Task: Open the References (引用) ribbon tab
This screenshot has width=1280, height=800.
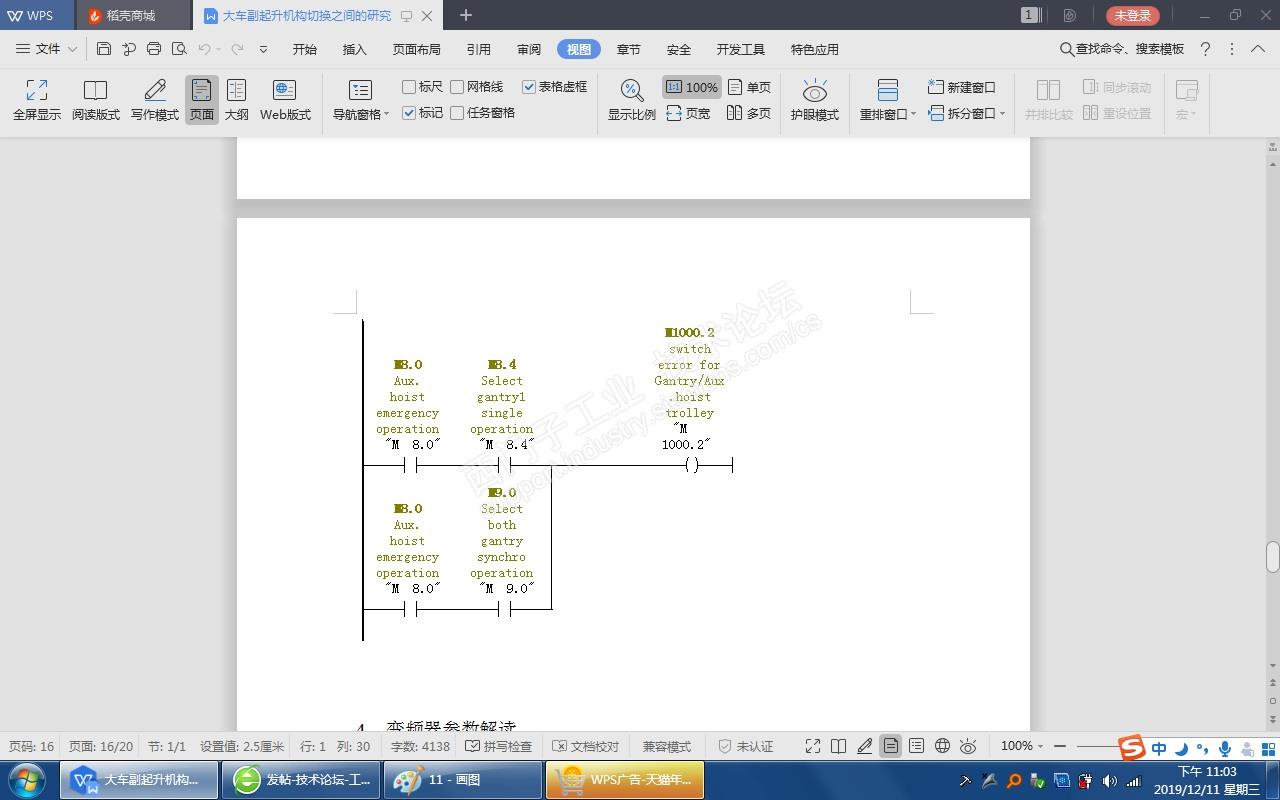Action: click(479, 49)
